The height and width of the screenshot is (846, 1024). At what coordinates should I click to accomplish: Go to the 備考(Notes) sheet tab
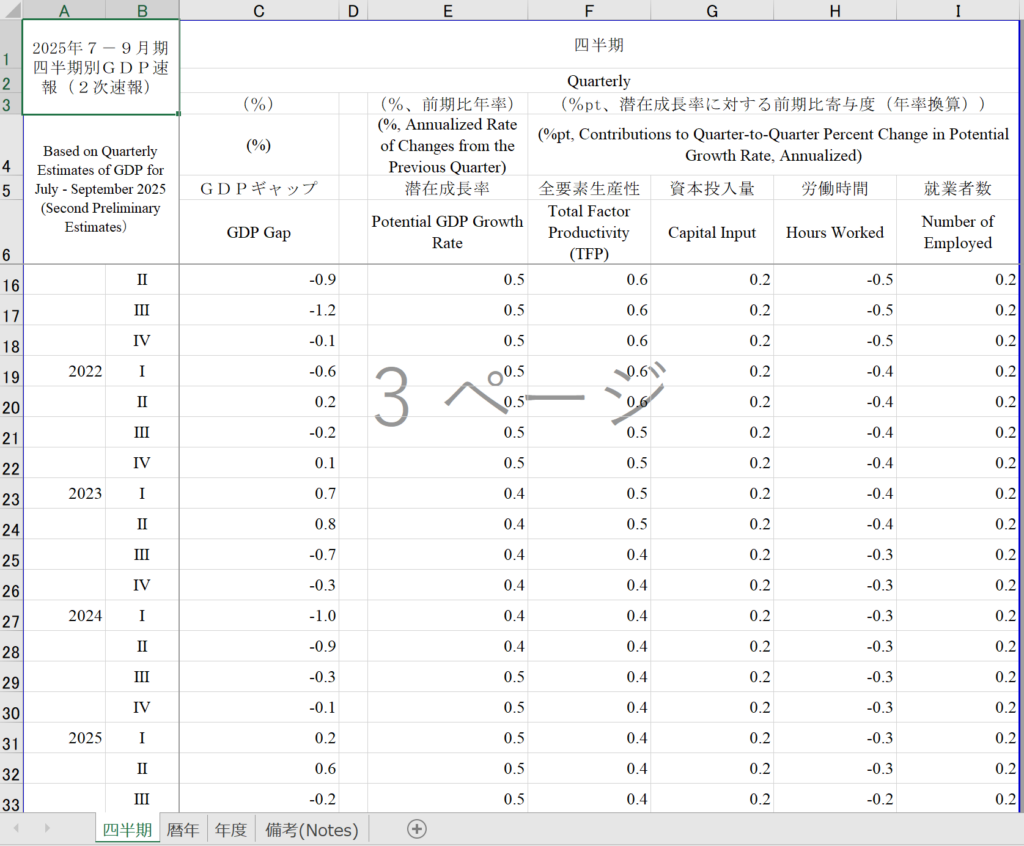[x=311, y=829]
